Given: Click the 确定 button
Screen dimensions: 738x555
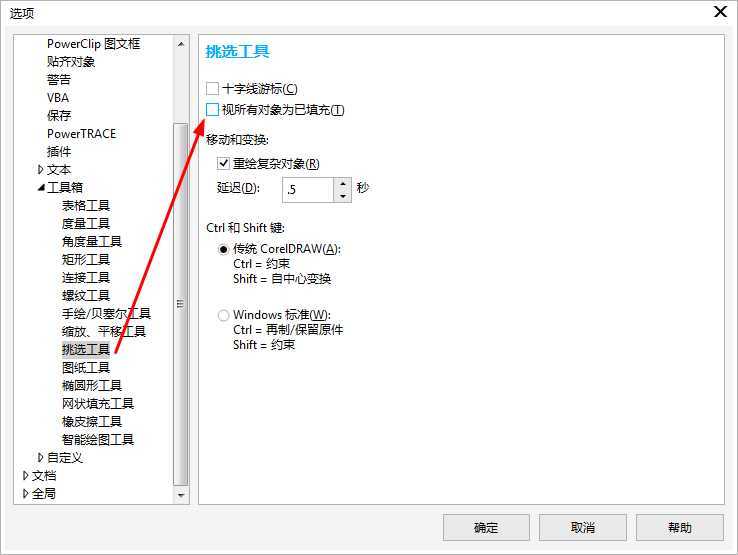Looking at the screenshot, I should tap(486, 528).
